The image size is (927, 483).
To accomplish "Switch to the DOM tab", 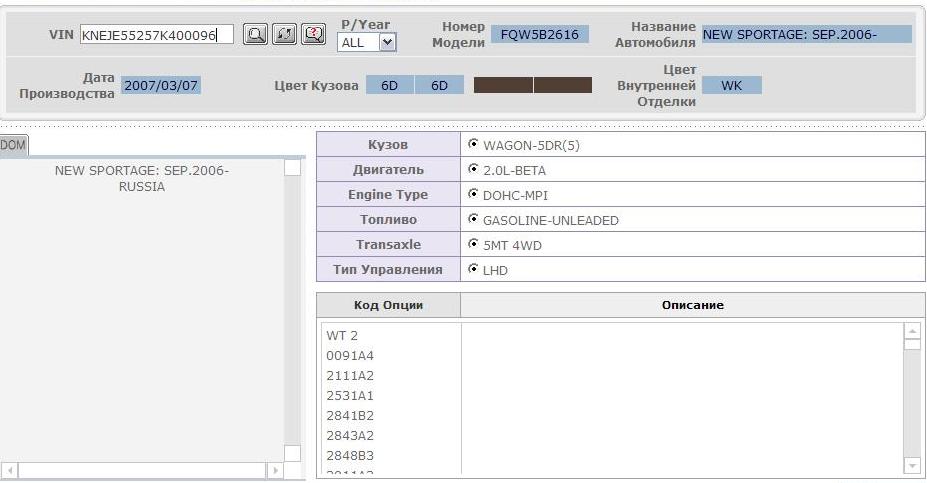I will (x=13, y=146).
